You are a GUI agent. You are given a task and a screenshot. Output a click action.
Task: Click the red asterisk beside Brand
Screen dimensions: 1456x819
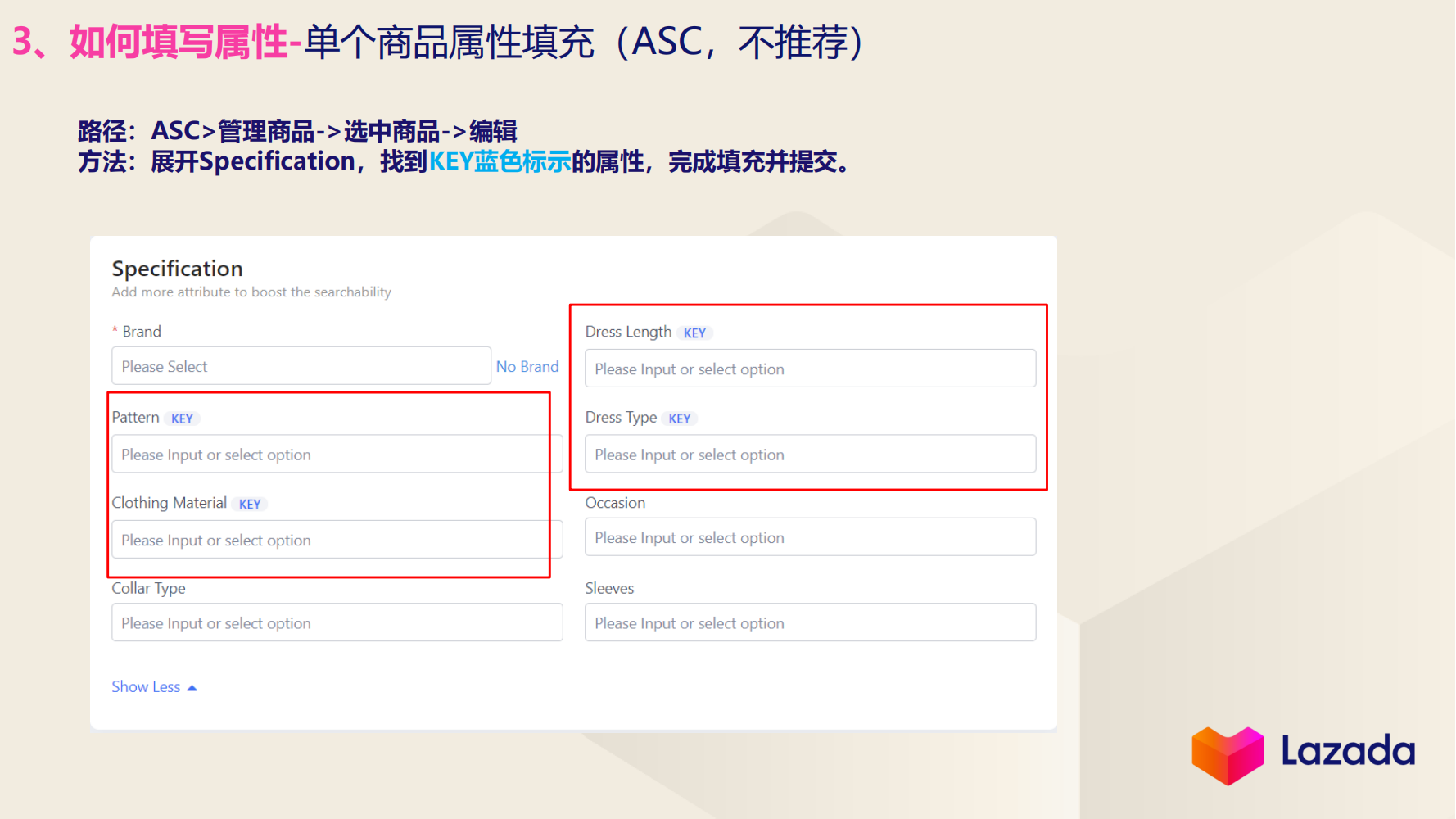(114, 330)
